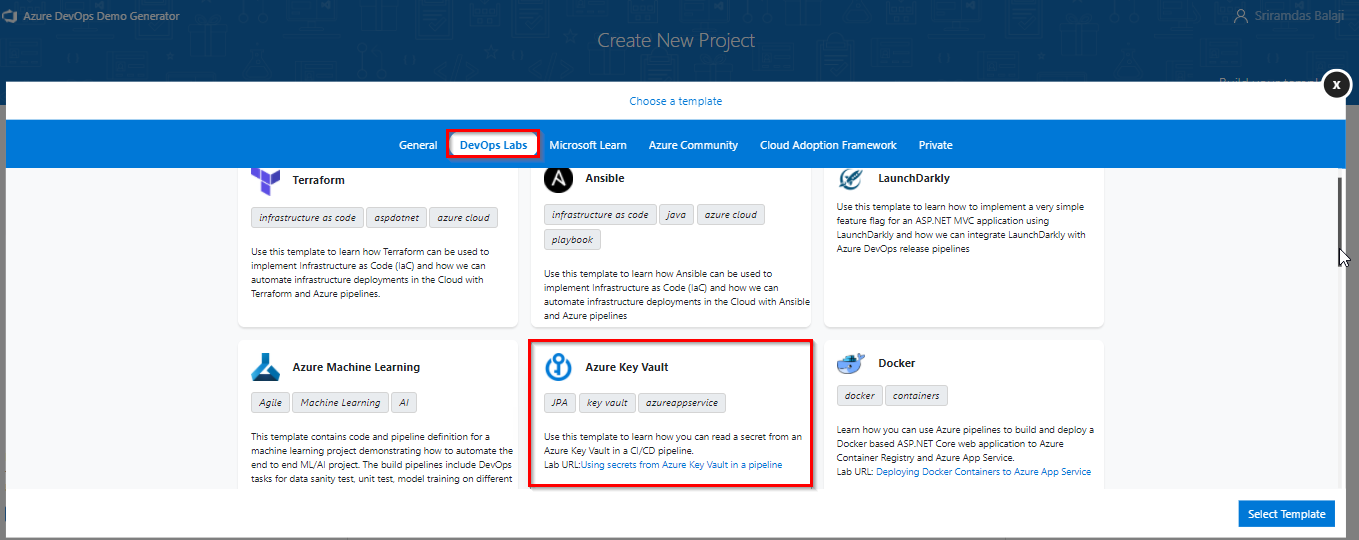Close the template dialog with the x button
1359x540 pixels.
(1337, 85)
